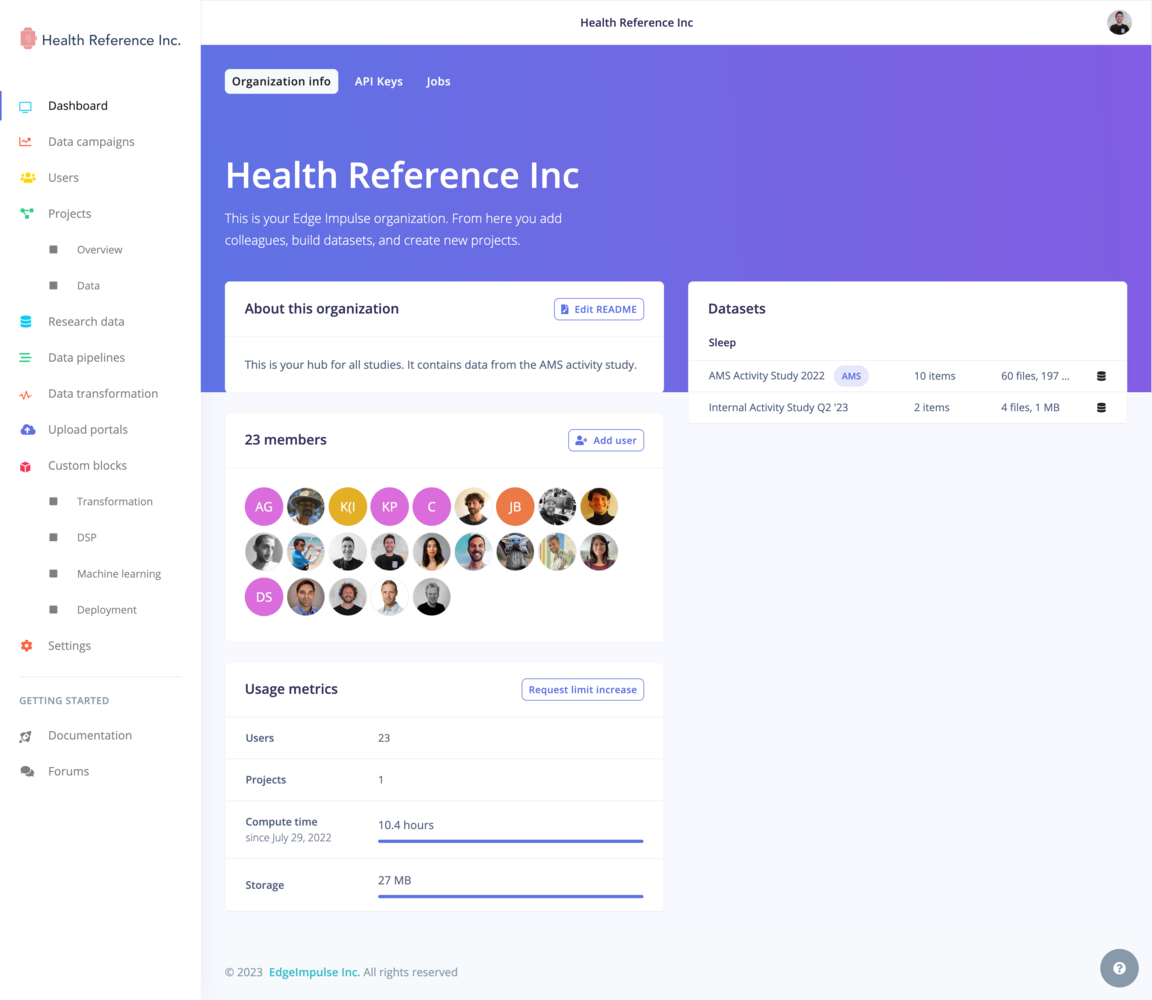Click the Documentation rocket icon

click(26, 736)
